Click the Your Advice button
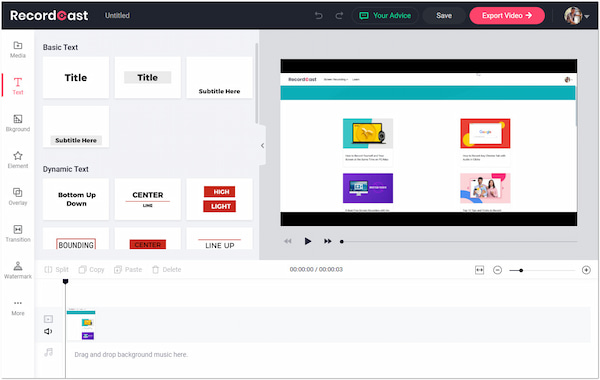Image resolution: width=600 pixels, height=380 pixels. pos(385,16)
